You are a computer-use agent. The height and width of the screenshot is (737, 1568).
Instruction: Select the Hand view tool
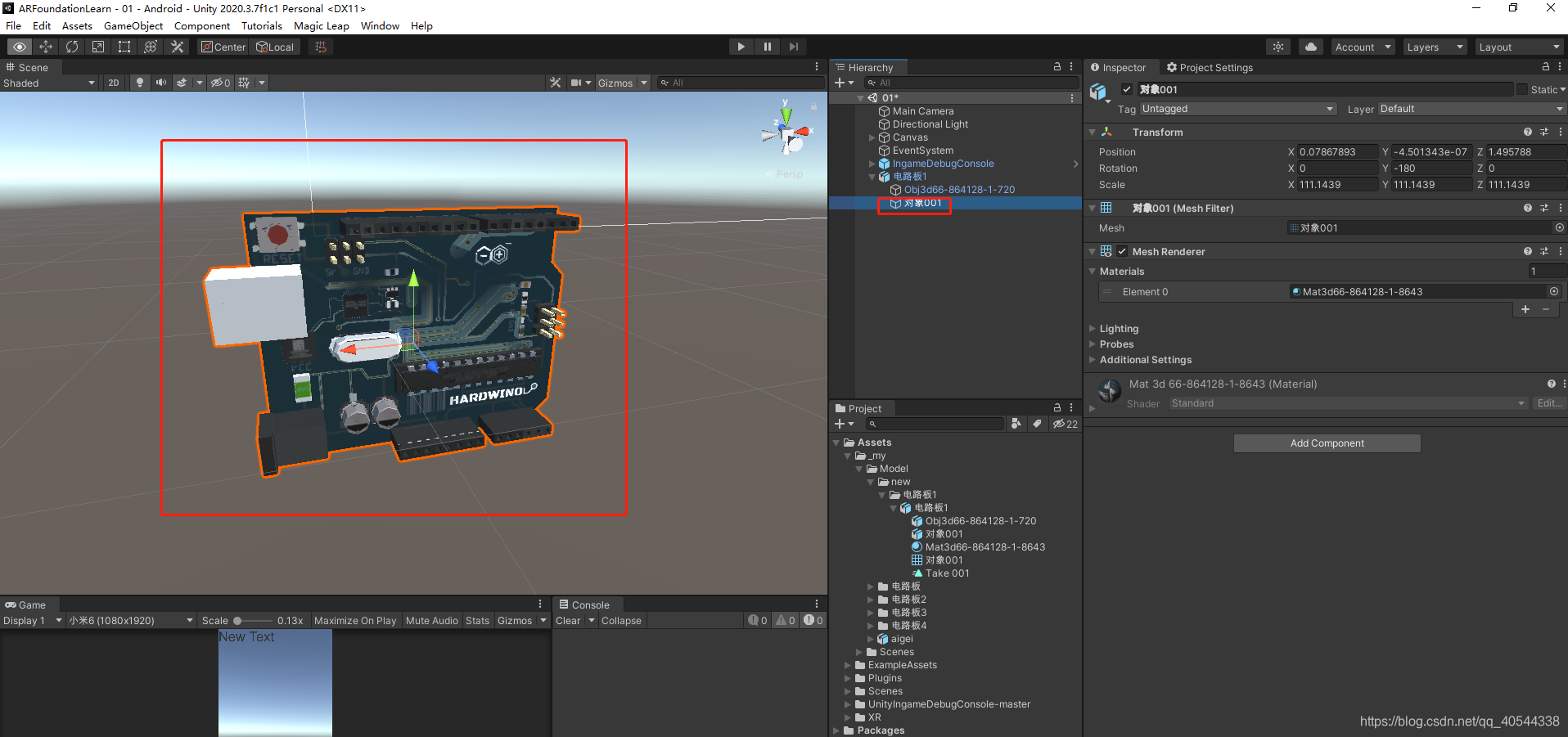tap(20, 47)
